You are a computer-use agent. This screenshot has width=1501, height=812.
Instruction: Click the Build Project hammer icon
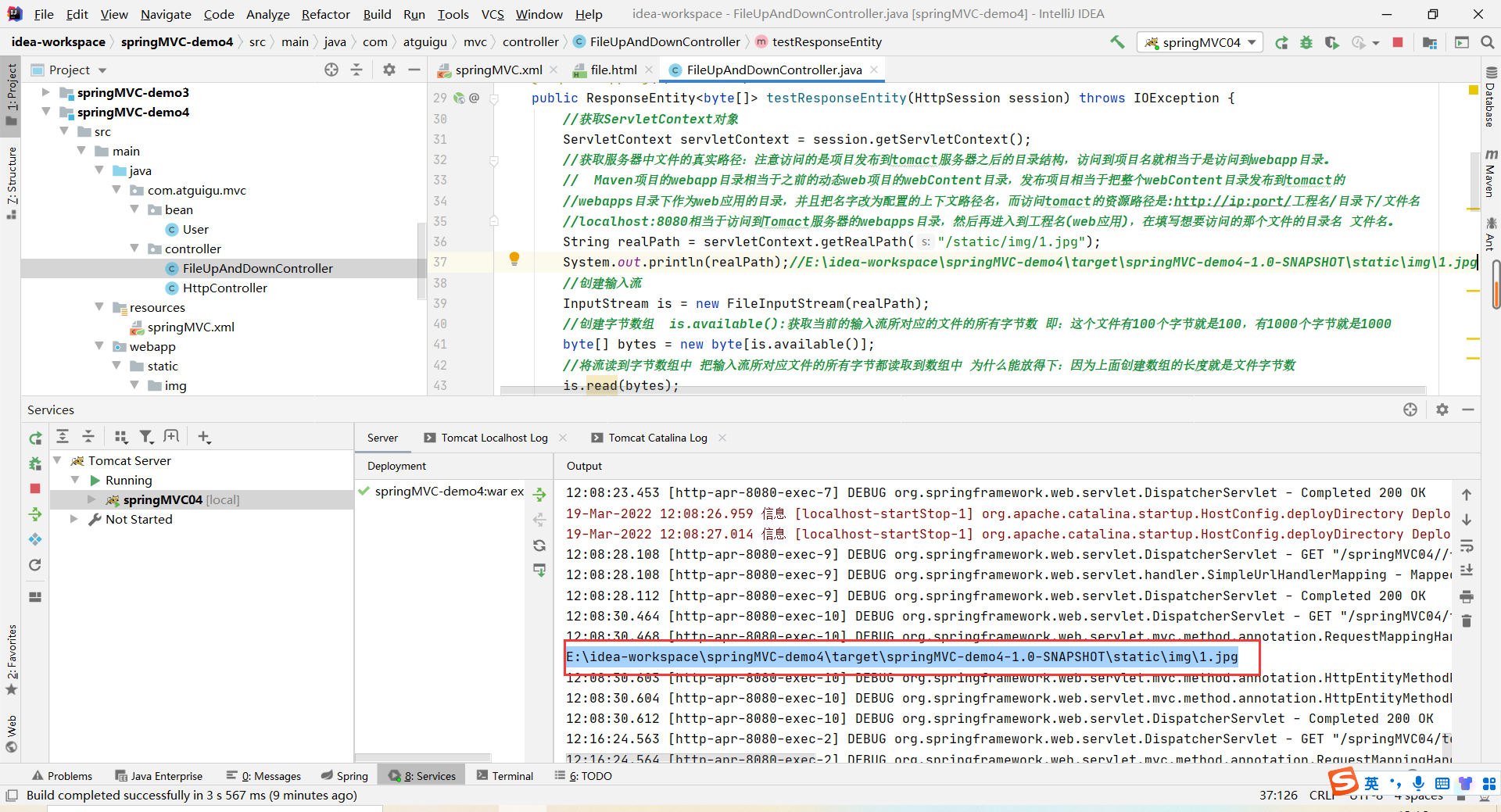(1117, 42)
